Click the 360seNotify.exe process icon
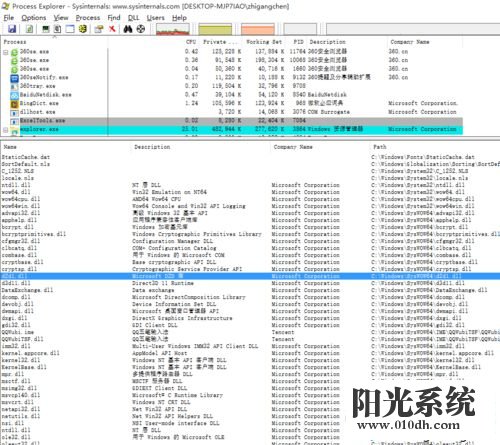This screenshot has height=445, width=500. (x=14, y=78)
